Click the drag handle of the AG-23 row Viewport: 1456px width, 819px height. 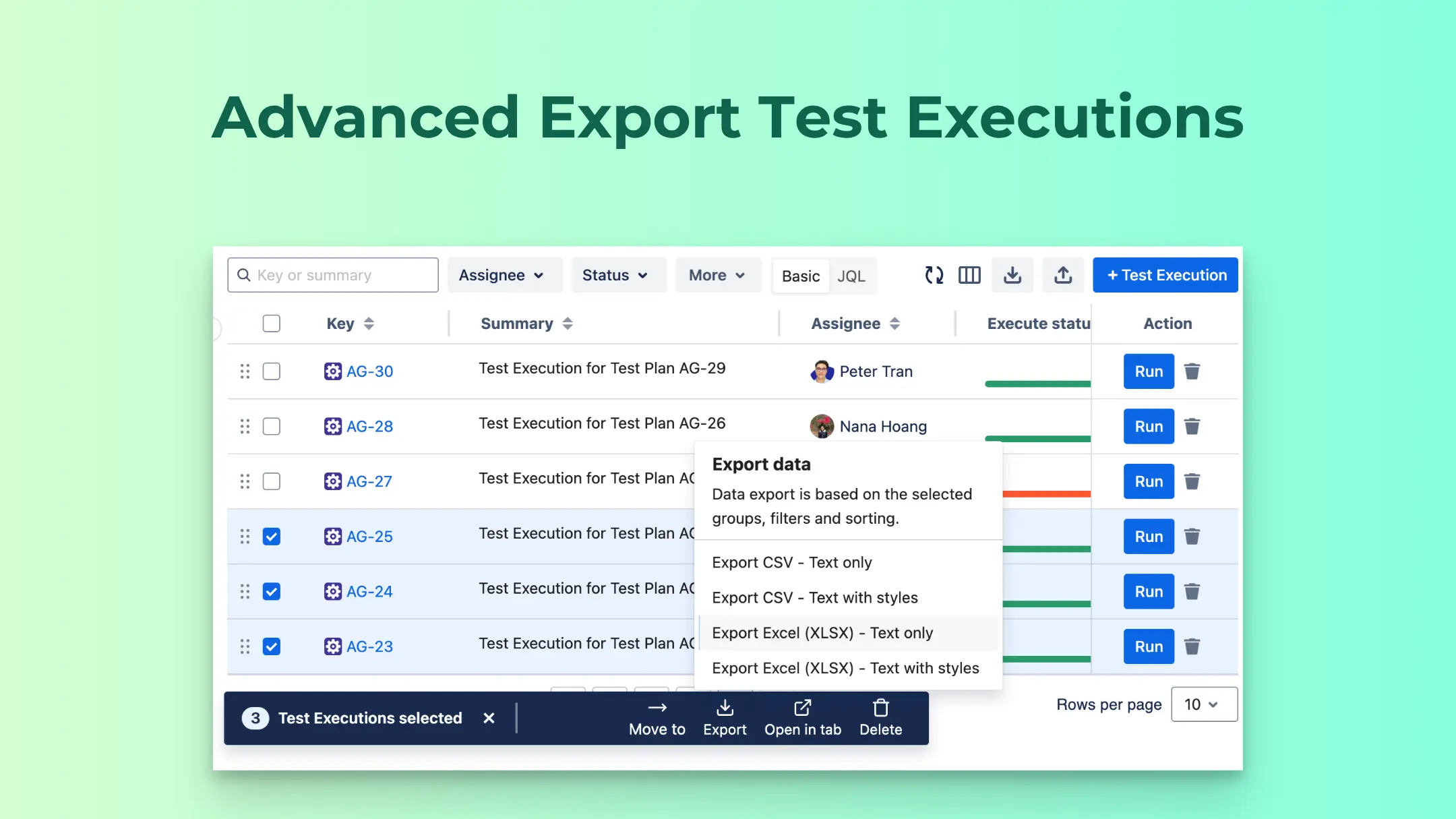[x=245, y=646]
